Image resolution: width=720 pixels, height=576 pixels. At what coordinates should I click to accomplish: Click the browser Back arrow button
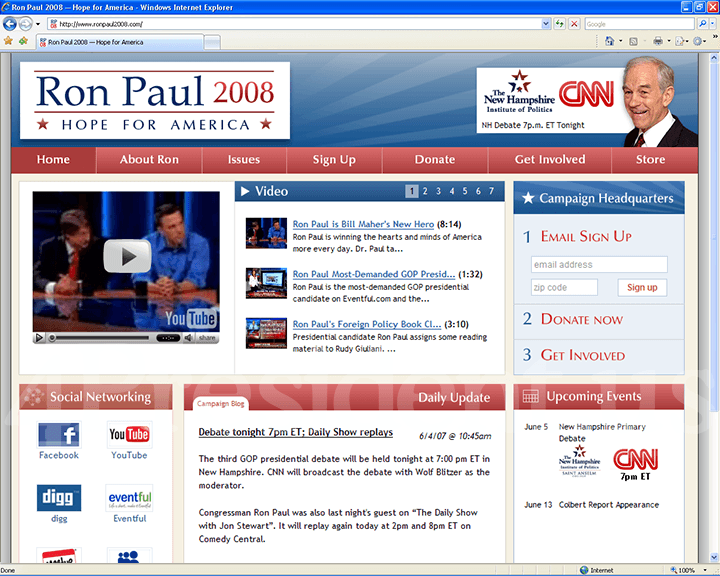10,23
